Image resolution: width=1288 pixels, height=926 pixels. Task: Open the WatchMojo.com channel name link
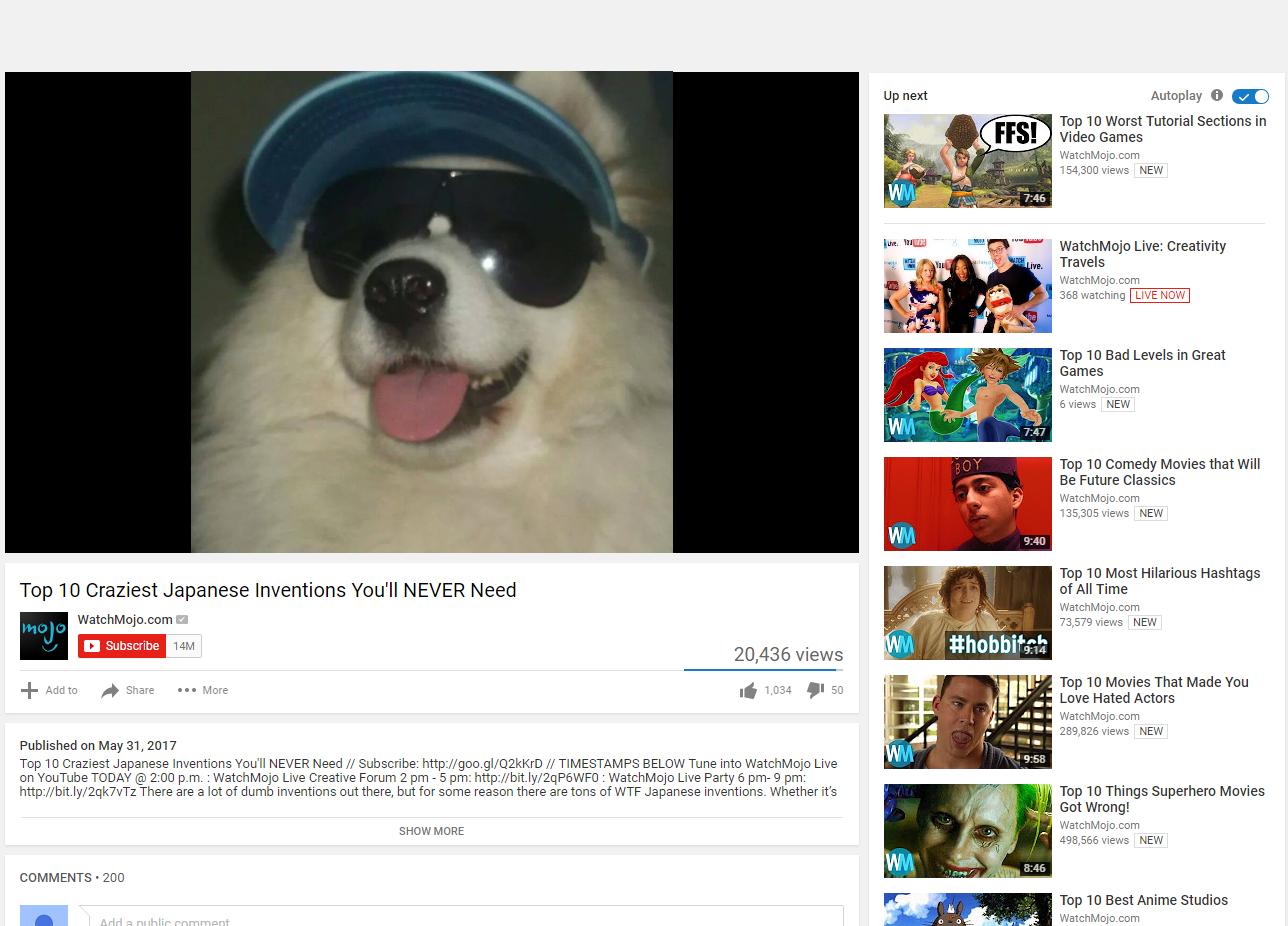[125, 620]
